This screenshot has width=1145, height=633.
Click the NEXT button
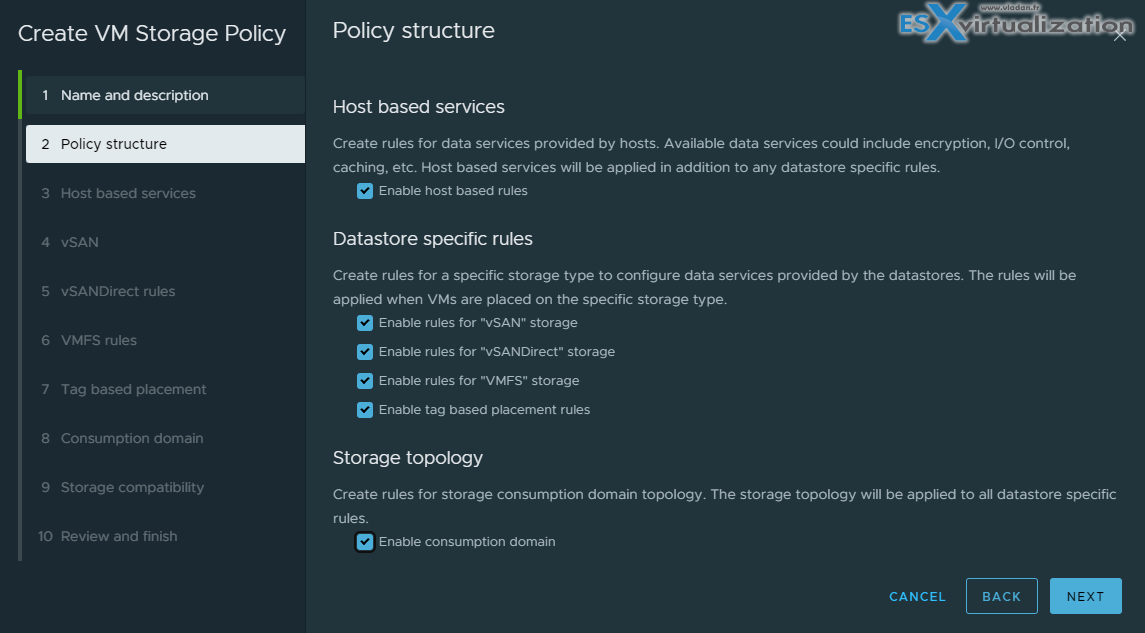pos(1086,596)
